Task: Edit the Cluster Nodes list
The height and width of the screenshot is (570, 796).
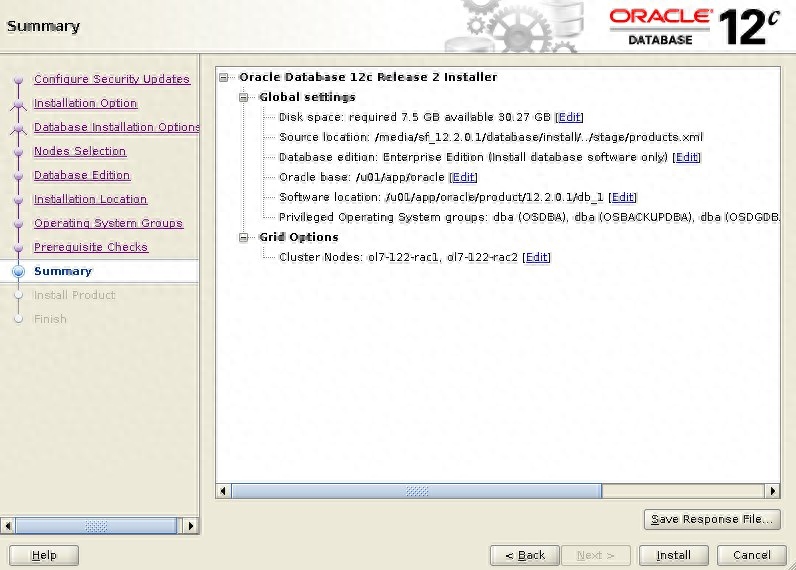Action: coord(537,258)
